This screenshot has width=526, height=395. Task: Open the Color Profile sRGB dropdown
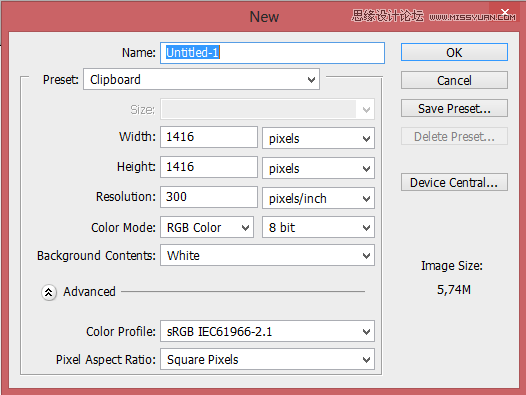[267, 331]
